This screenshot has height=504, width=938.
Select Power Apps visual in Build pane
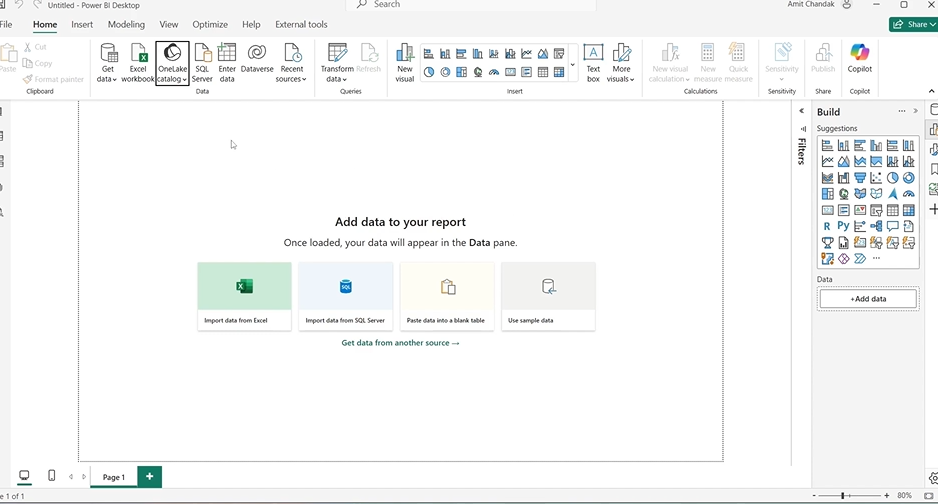(x=843, y=258)
